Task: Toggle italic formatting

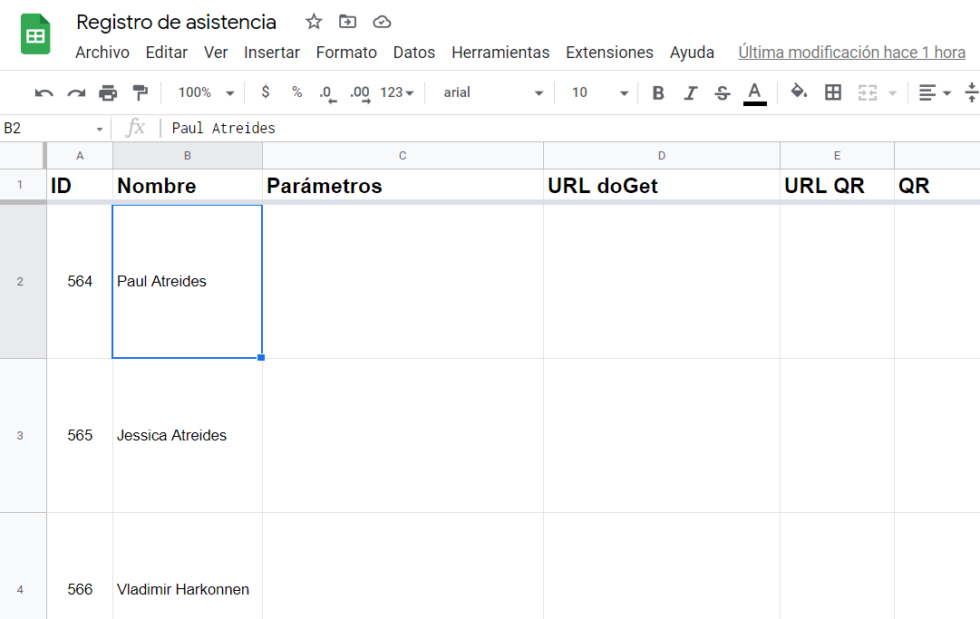Action: (x=691, y=92)
